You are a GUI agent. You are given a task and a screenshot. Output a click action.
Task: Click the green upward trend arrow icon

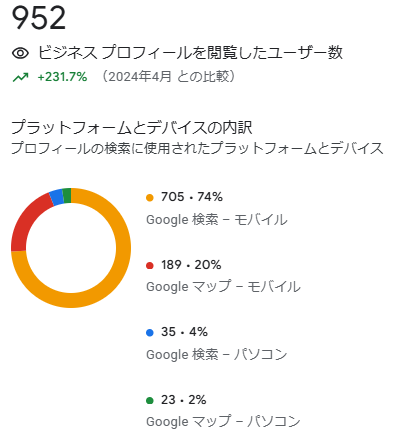click(x=20, y=77)
